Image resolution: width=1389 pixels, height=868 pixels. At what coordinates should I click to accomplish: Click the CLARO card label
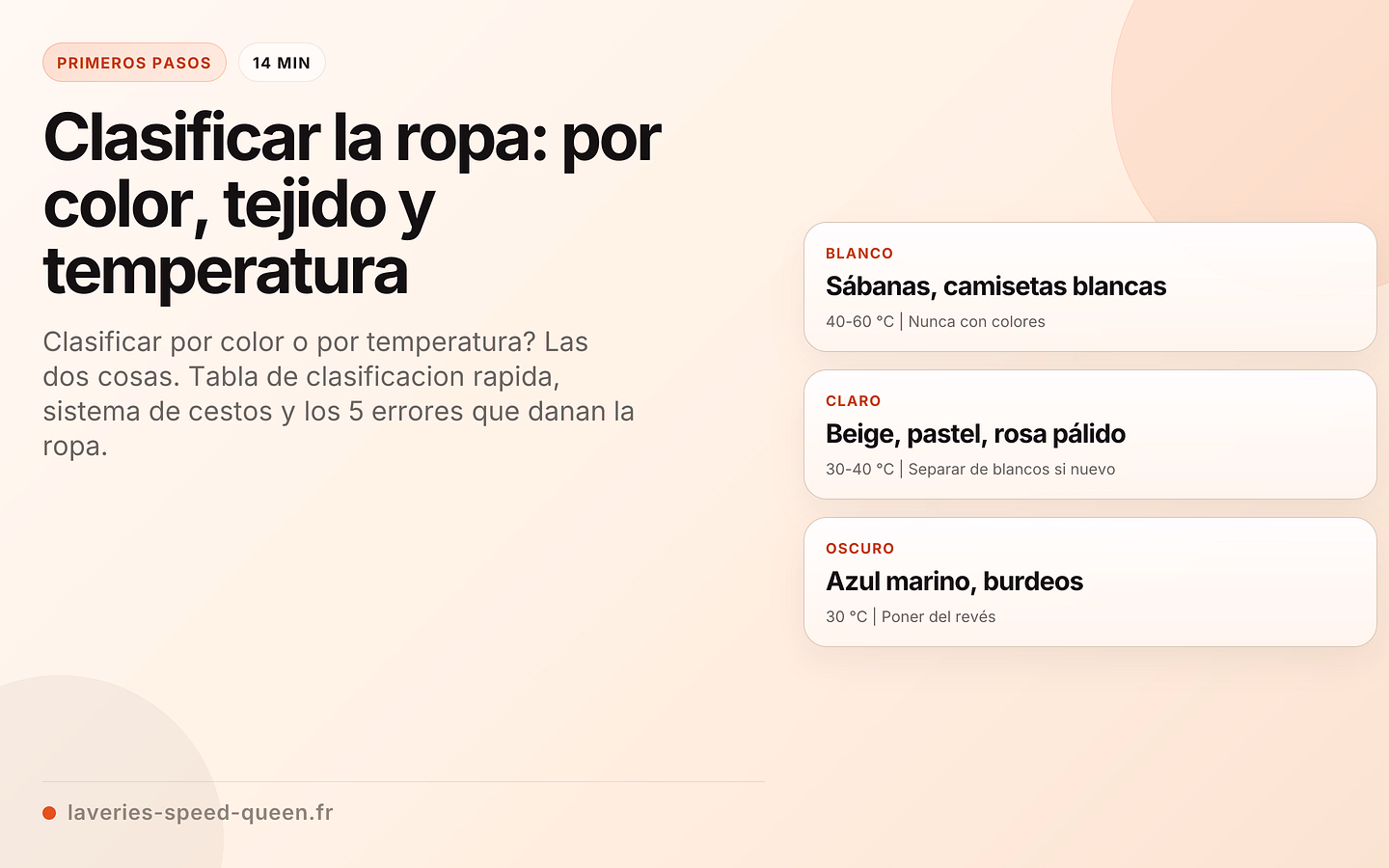pos(854,401)
